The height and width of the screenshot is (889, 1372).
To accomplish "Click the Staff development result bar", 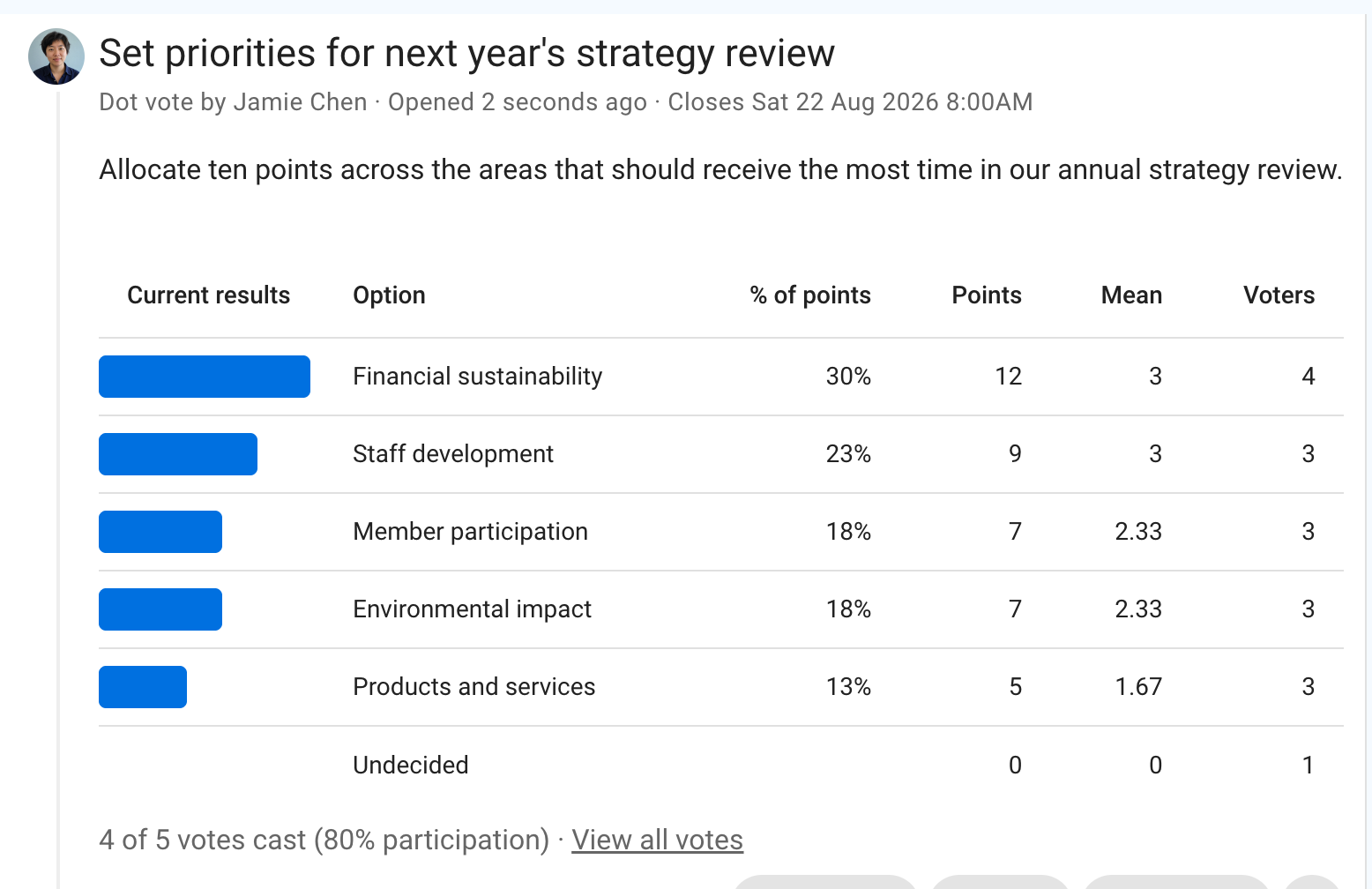I will coord(178,454).
